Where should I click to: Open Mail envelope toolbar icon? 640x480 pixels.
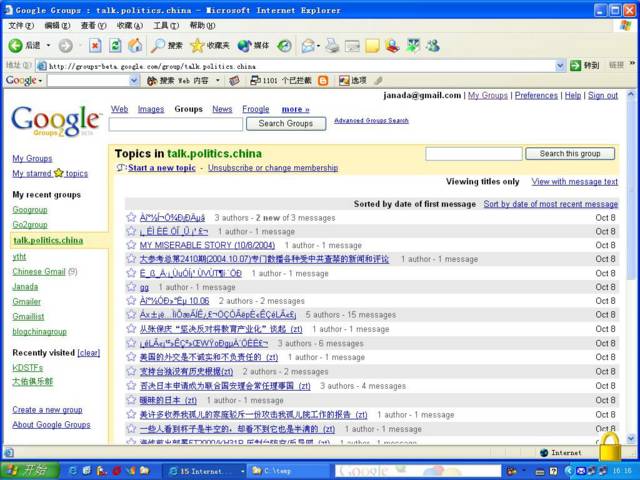[308, 46]
